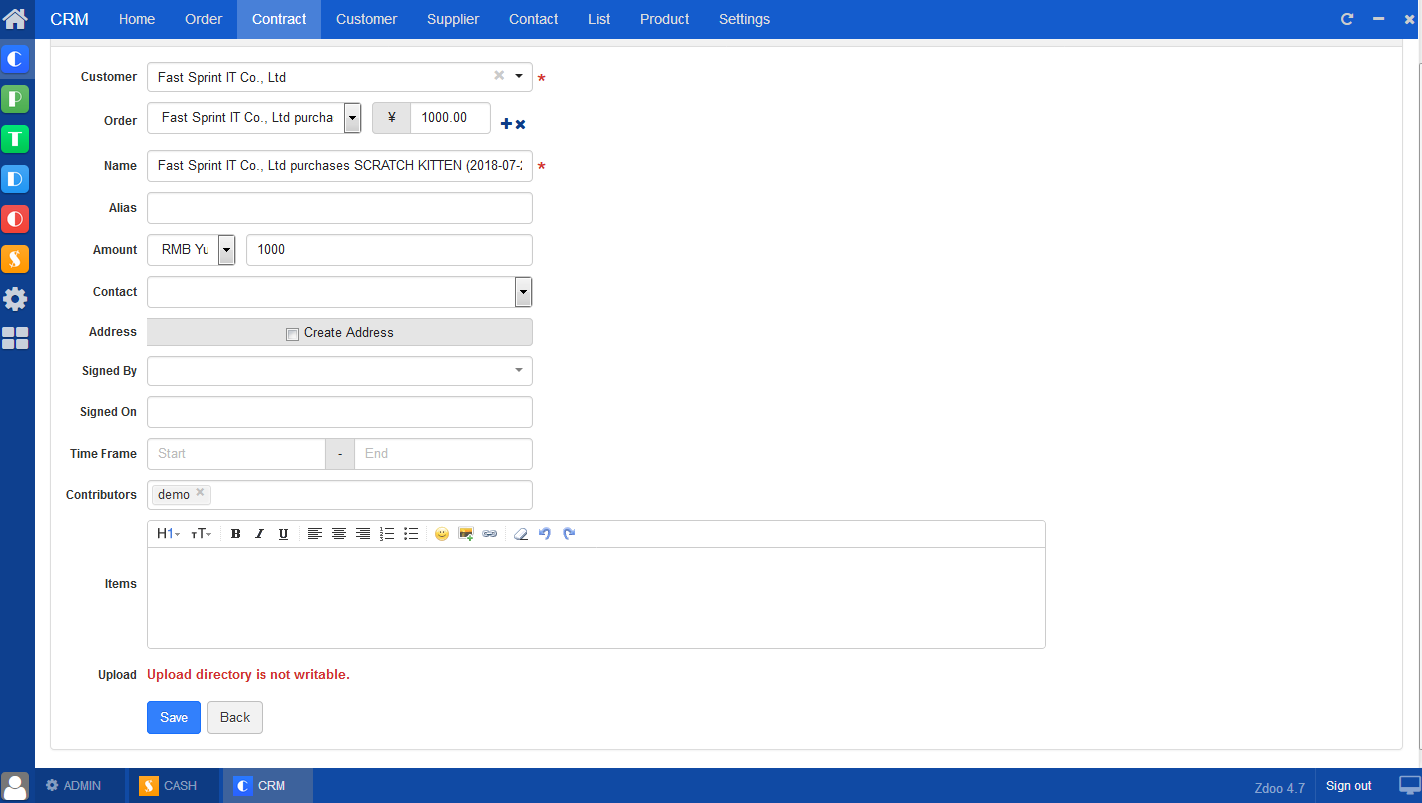Clear the selected customer with the x icon
The width and height of the screenshot is (1422, 803).
pos(499,75)
